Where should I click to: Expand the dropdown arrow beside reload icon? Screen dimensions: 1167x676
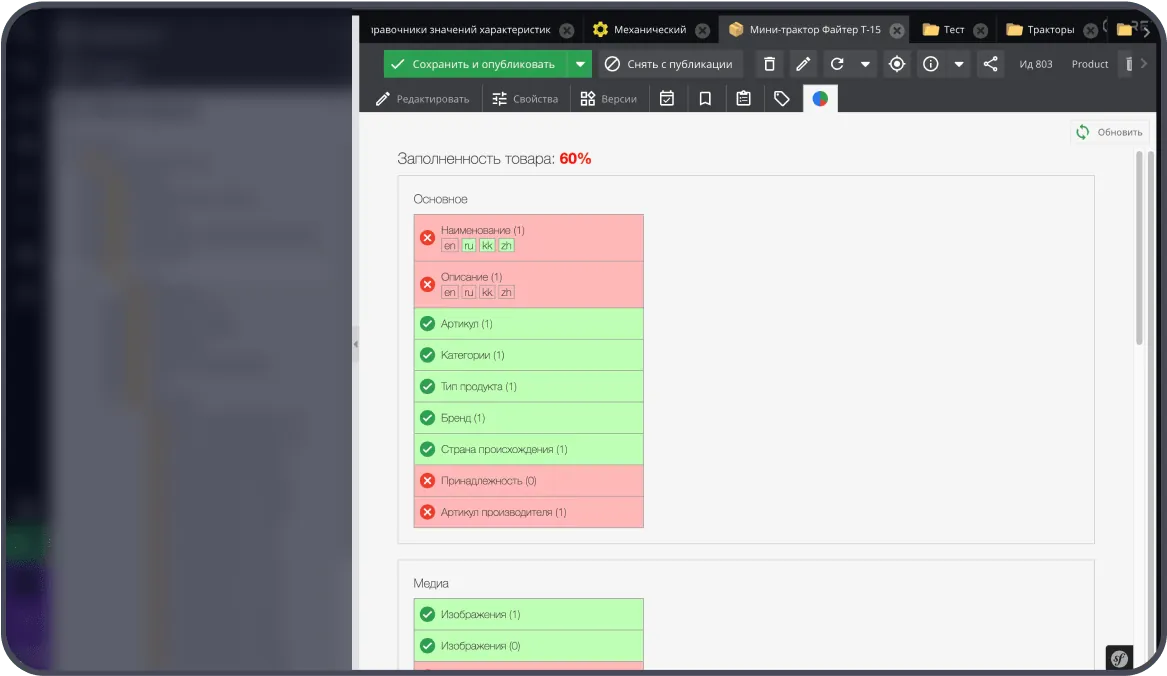[x=865, y=64]
